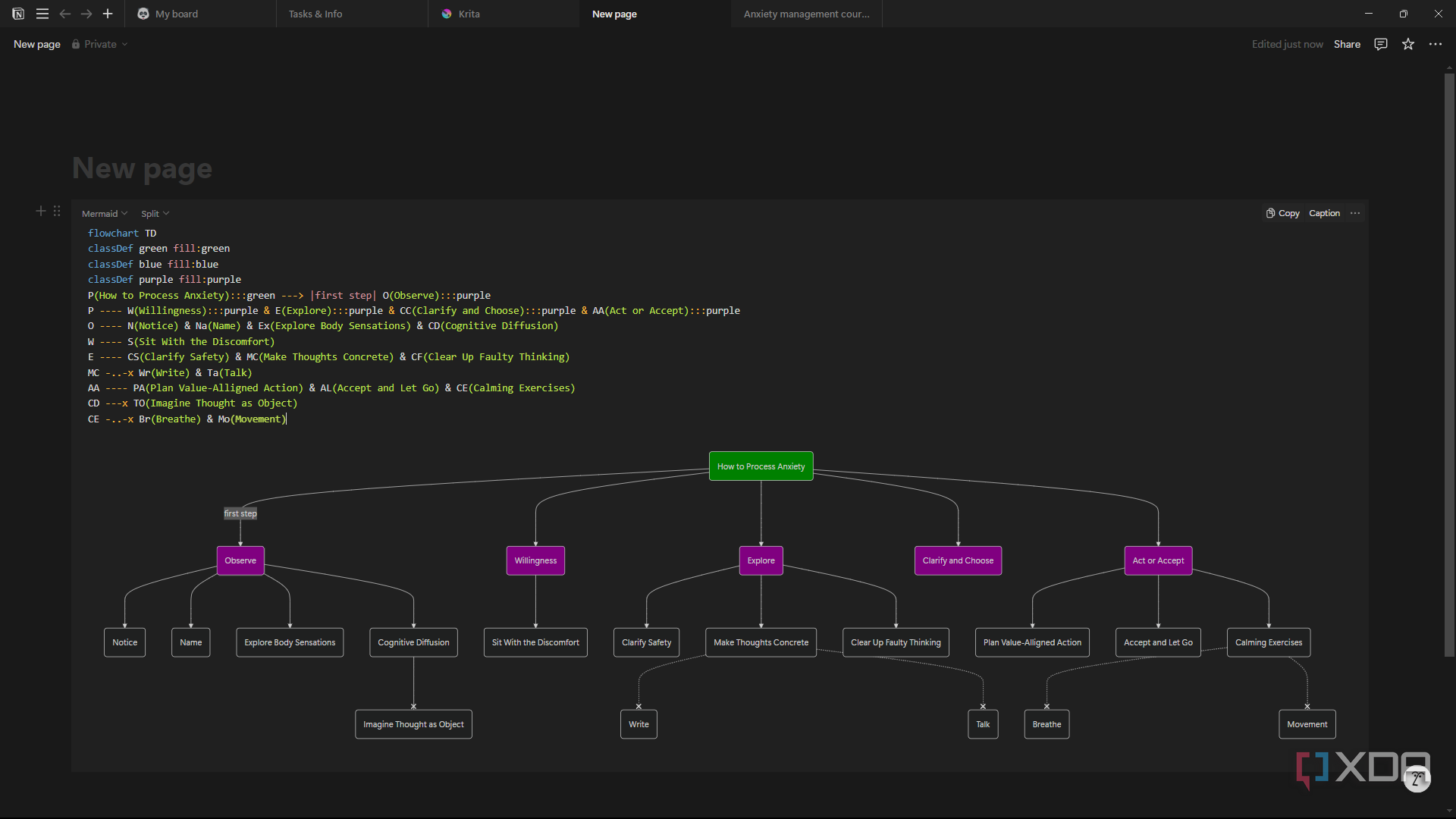This screenshot has width=1456, height=819.
Task: Click the New page breadcrumb
Action: pos(37,44)
